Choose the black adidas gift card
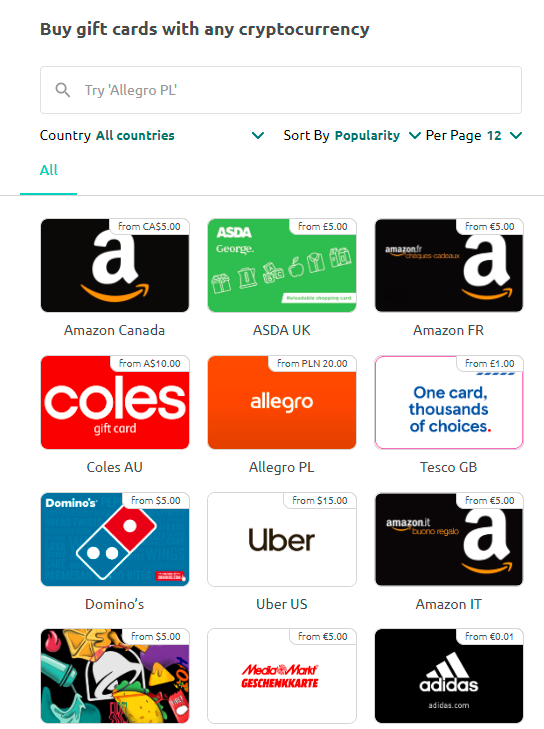This screenshot has height=729, width=544. point(449,676)
